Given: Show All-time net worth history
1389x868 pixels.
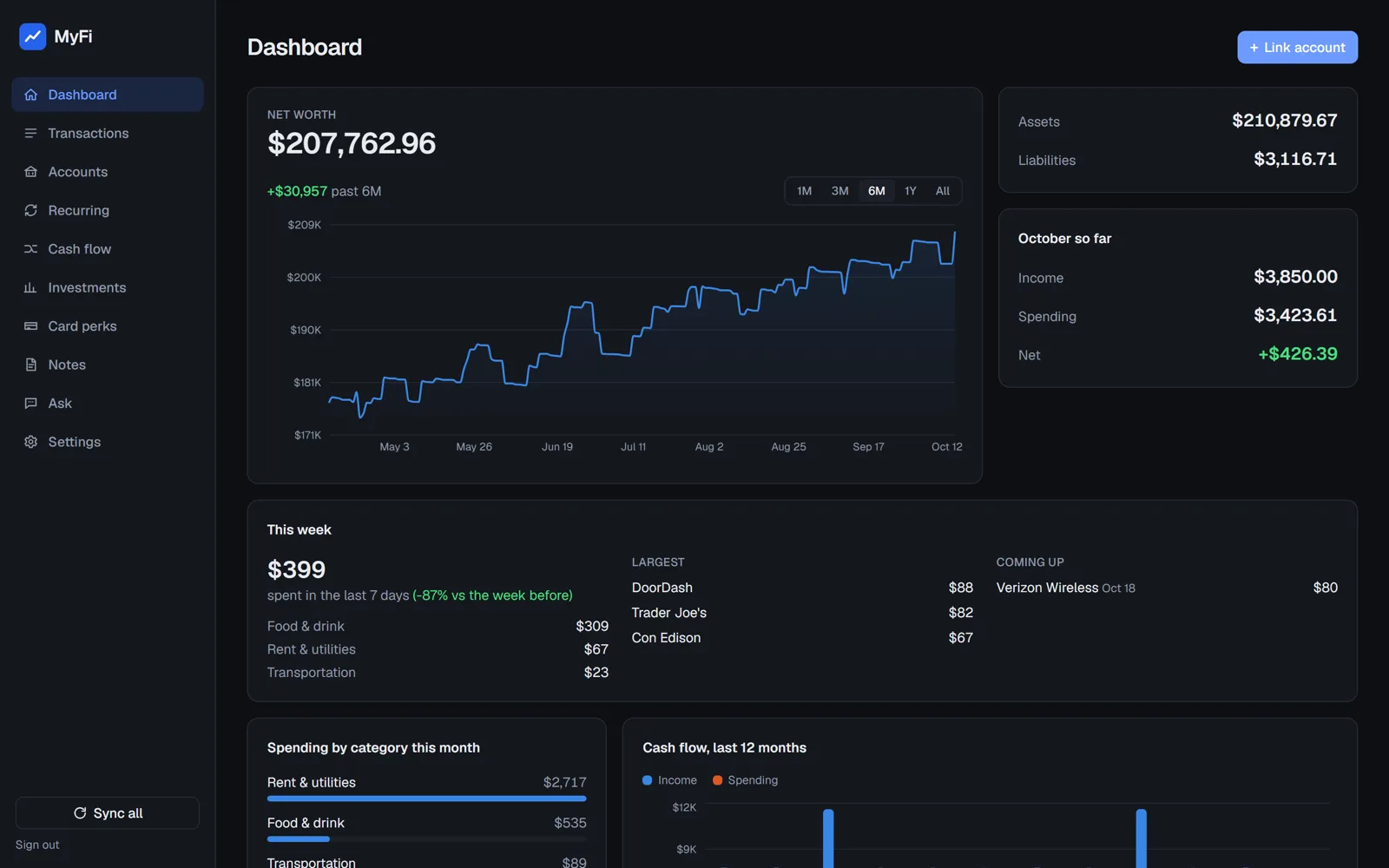Looking at the screenshot, I should point(943,191).
